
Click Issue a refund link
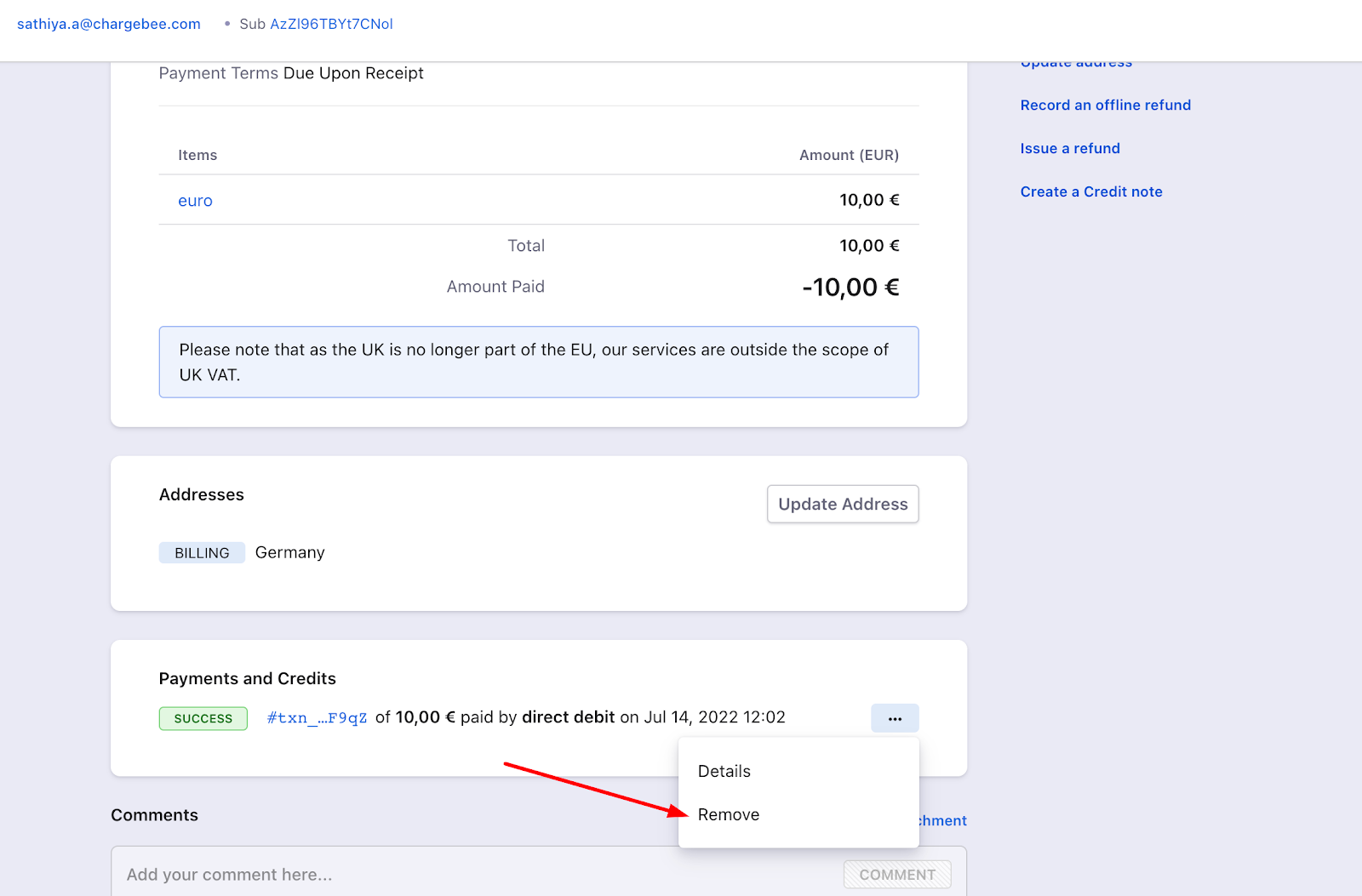1070,148
